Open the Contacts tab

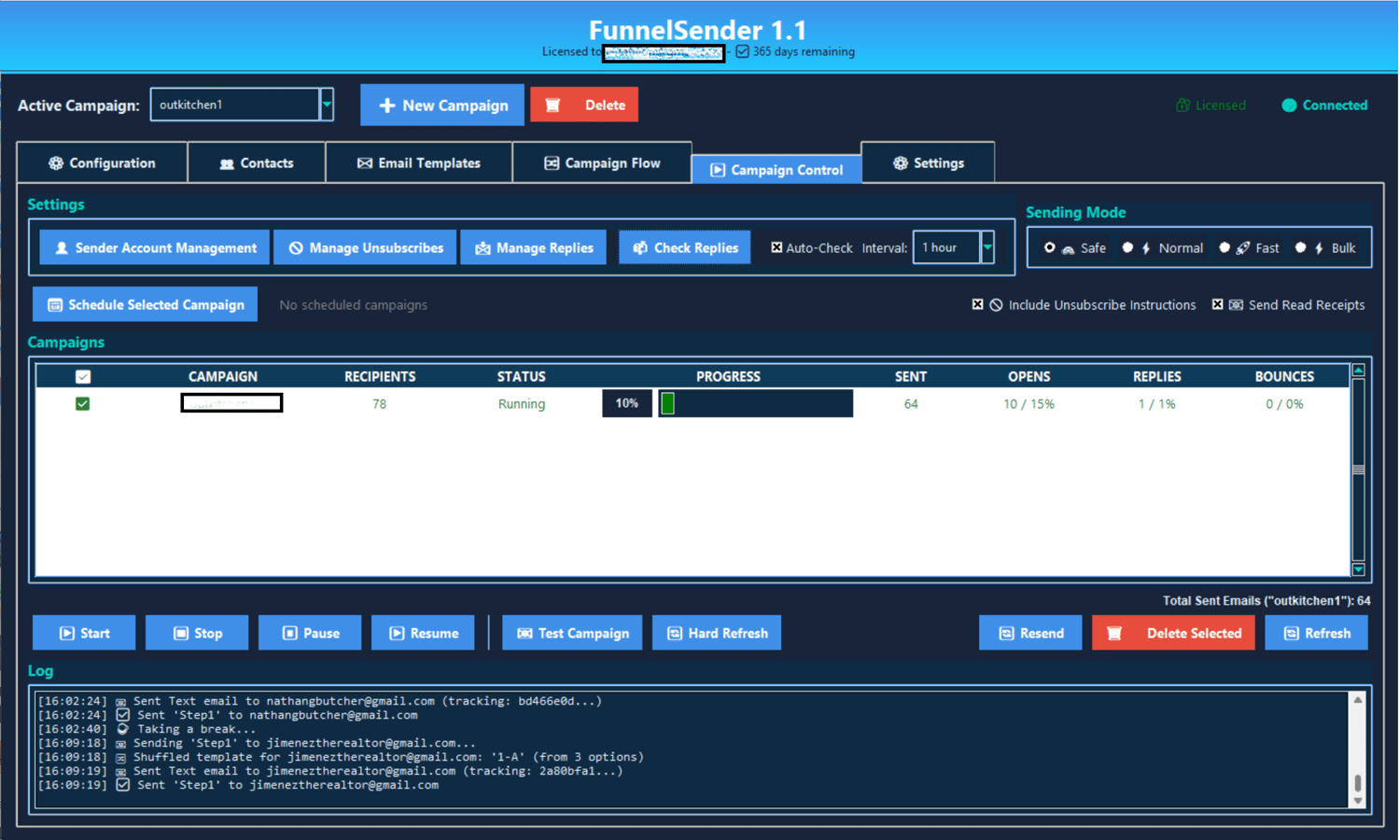(257, 162)
